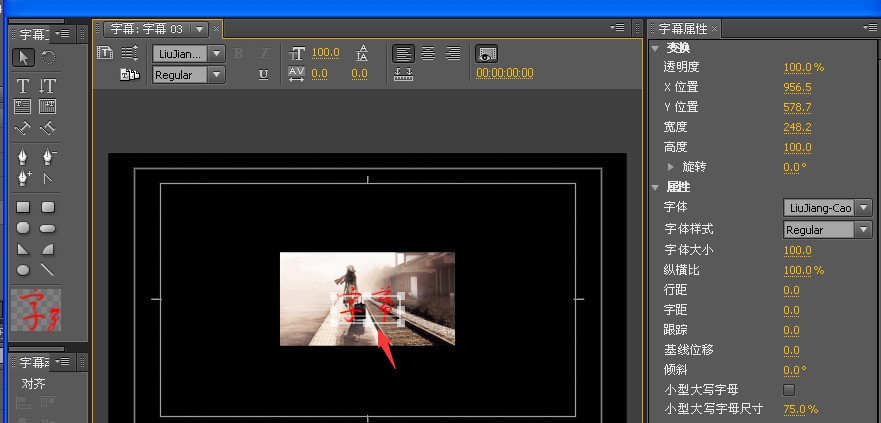Choose the Ellipse shape tool
The height and width of the screenshot is (423, 881).
pyautogui.click(x=22, y=270)
